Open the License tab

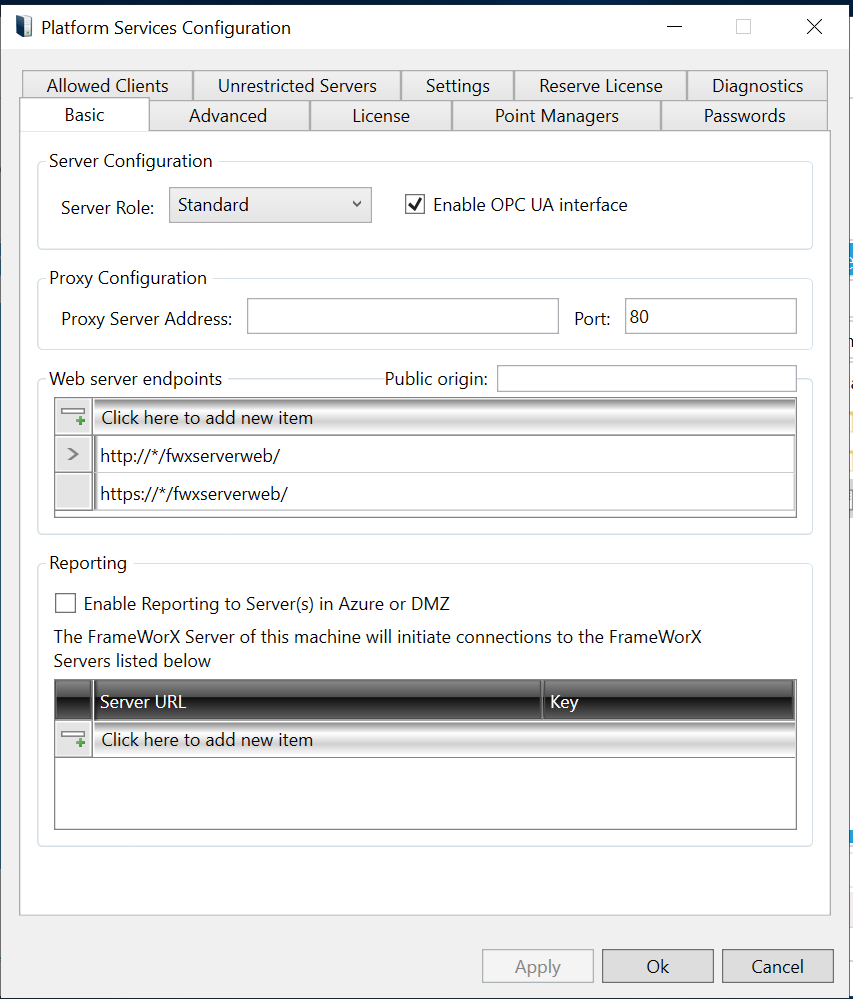pyautogui.click(x=381, y=116)
